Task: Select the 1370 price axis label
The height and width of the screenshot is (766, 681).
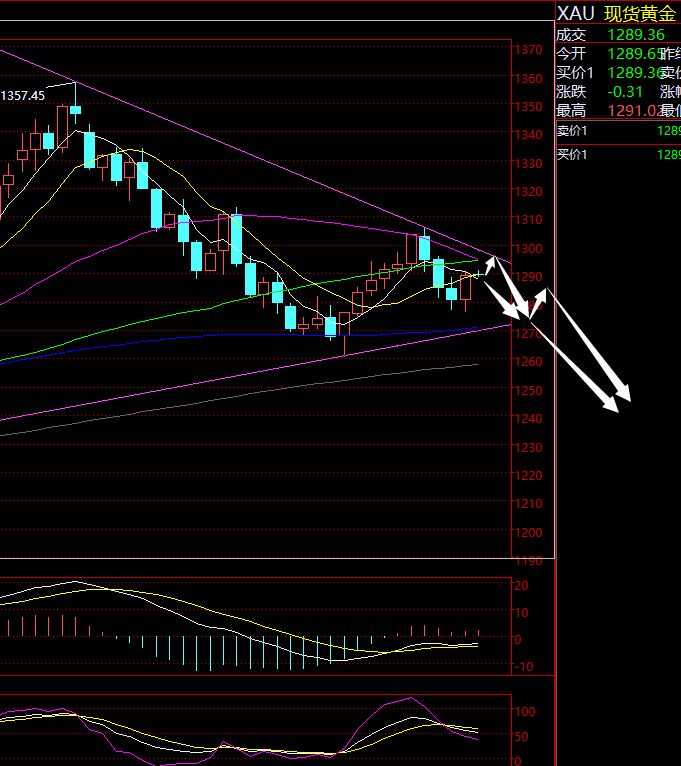Action: [x=528, y=50]
